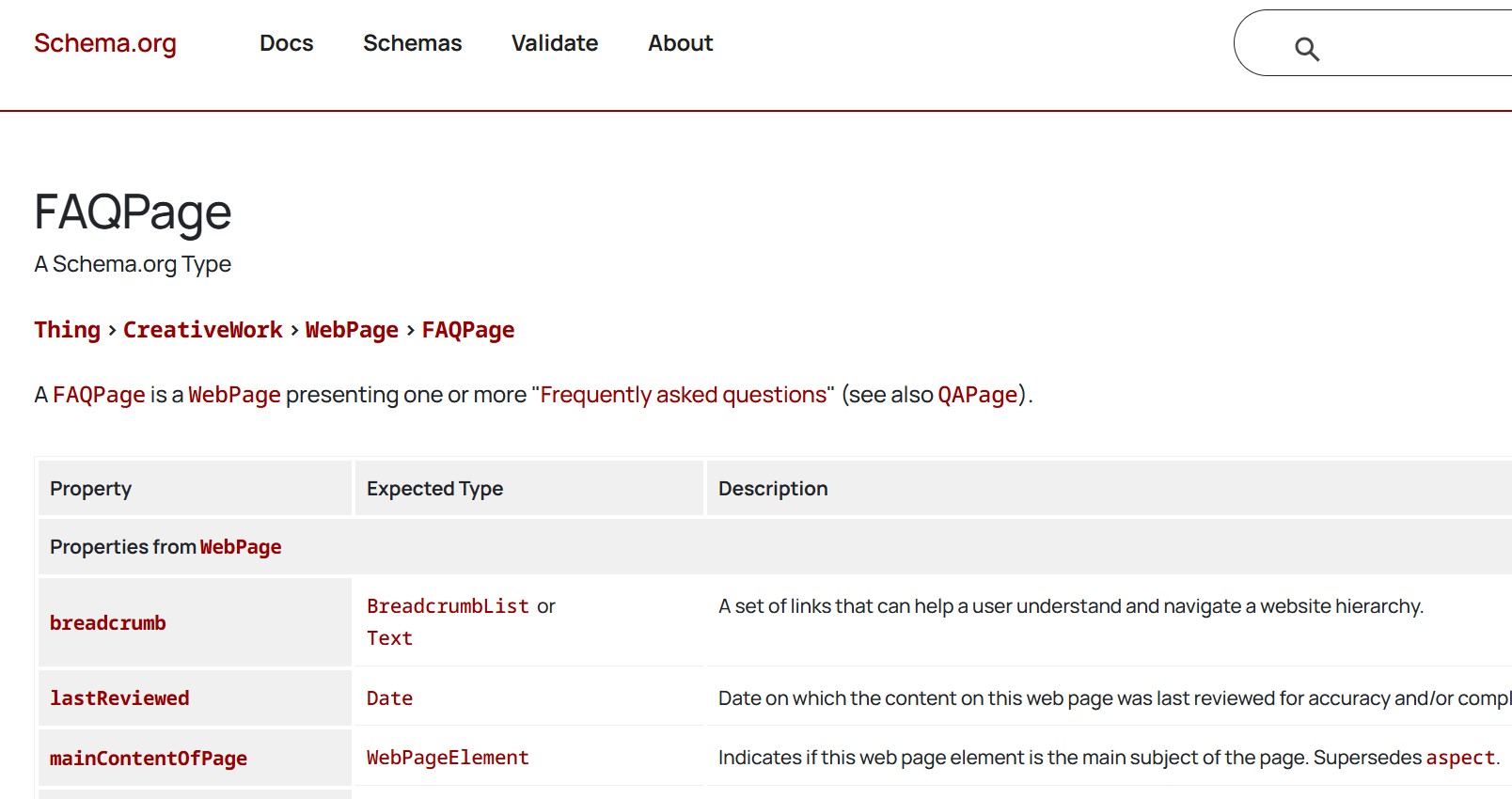Open the lastReviewed property link

[119, 698]
